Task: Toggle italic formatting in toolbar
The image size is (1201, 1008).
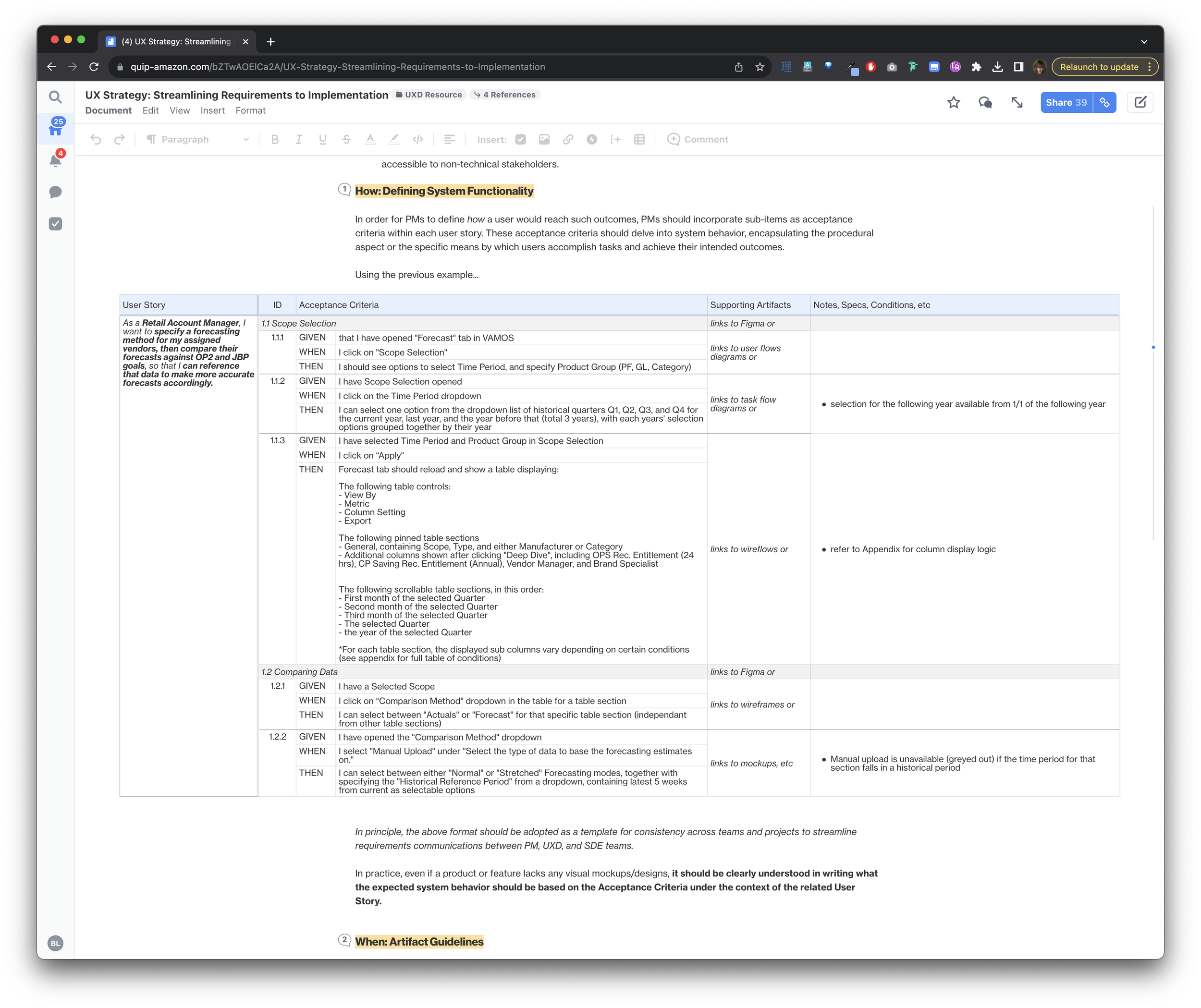Action: click(298, 140)
